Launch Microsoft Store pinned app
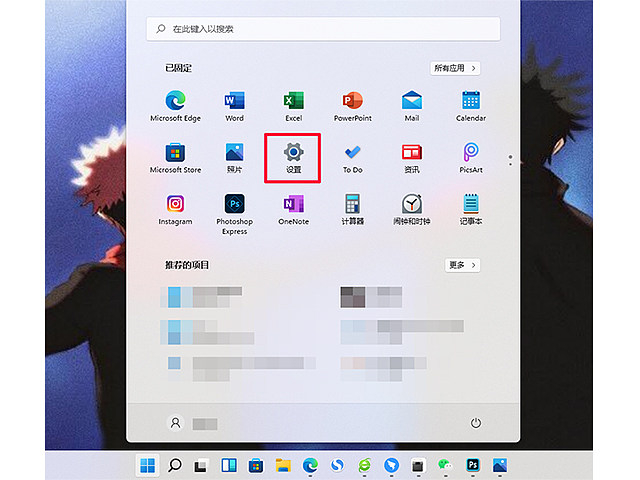The width and height of the screenshot is (640, 480). click(176, 158)
